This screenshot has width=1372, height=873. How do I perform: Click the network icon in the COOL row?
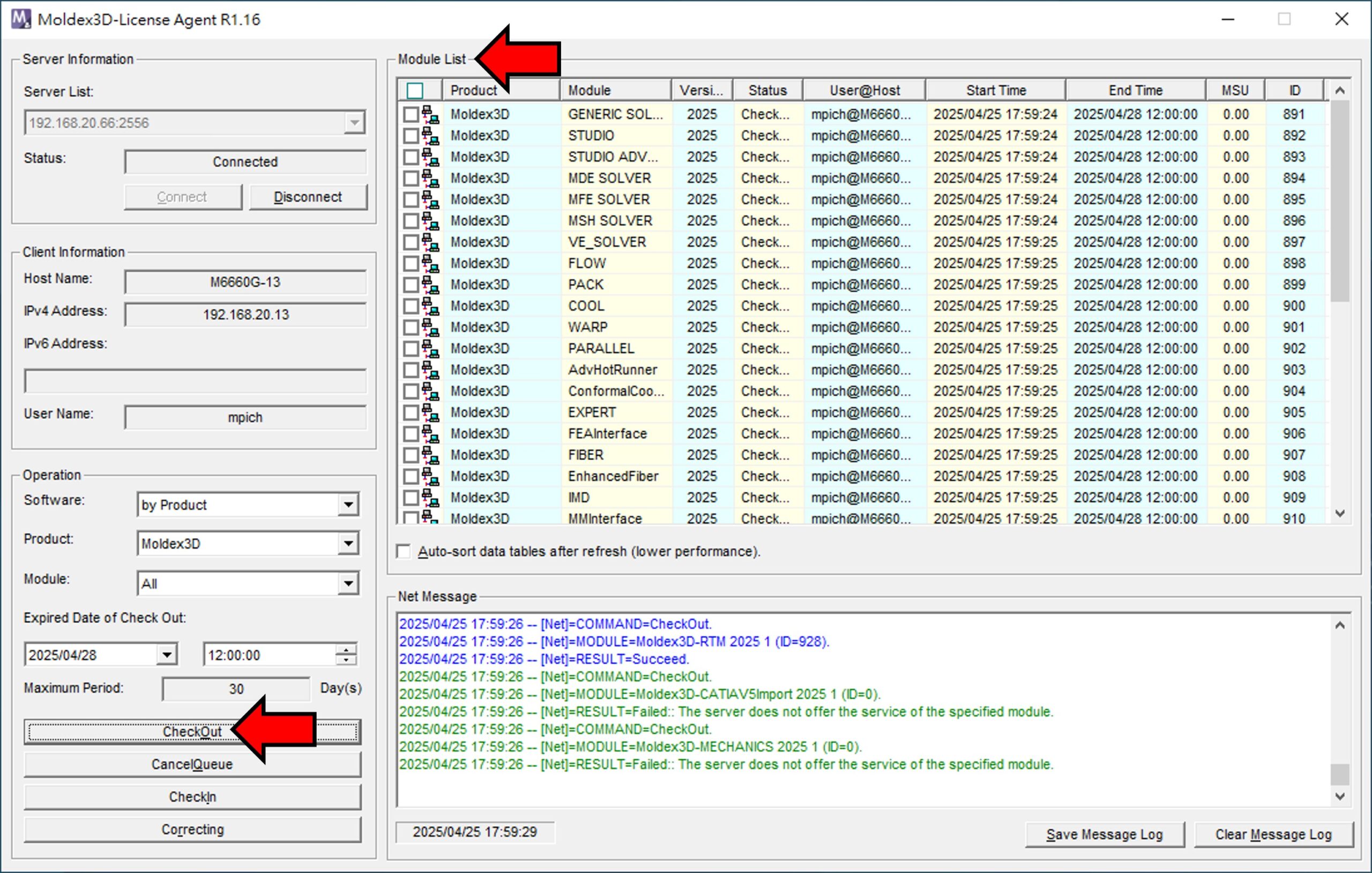[431, 306]
